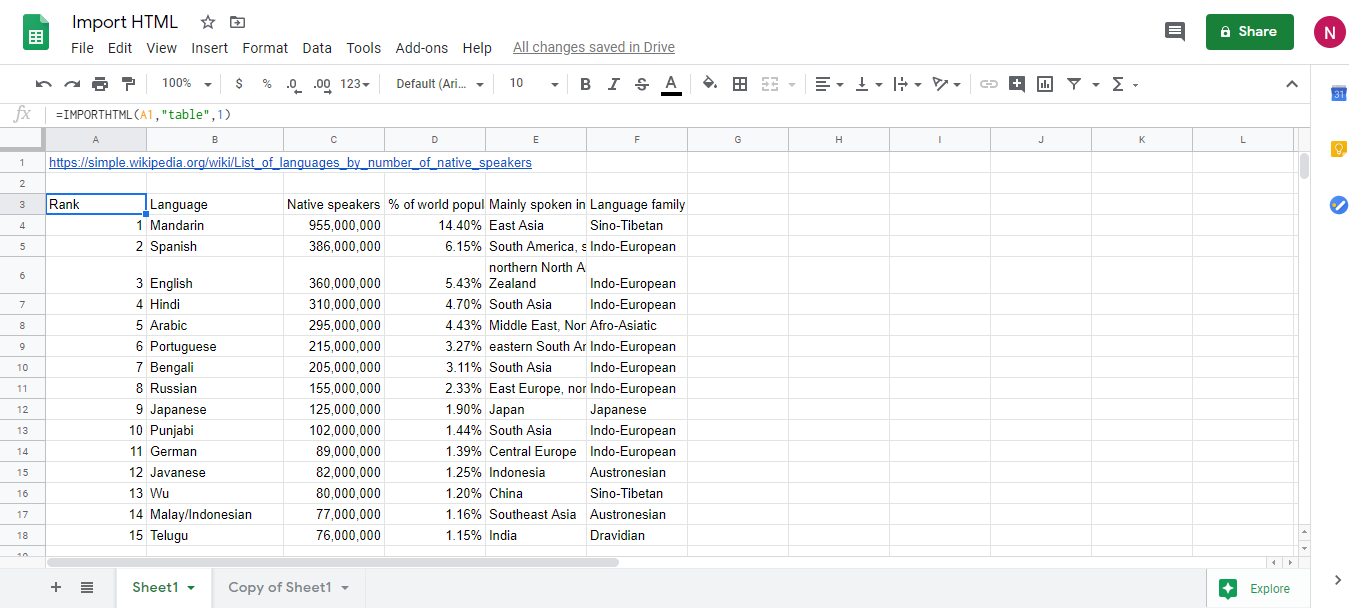Open the text color picker

pyautogui.click(x=671, y=84)
